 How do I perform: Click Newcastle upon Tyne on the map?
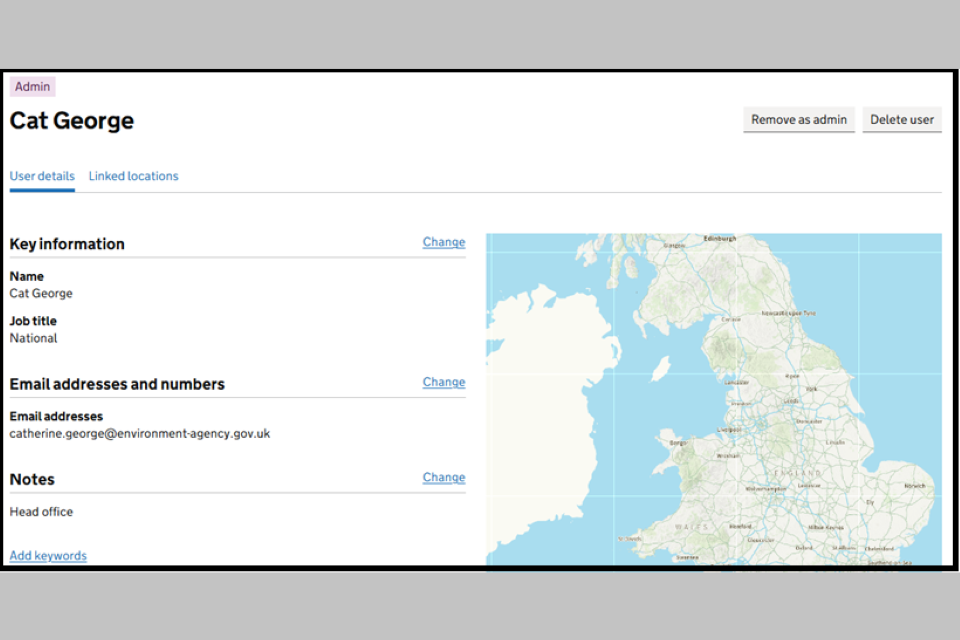(789, 313)
